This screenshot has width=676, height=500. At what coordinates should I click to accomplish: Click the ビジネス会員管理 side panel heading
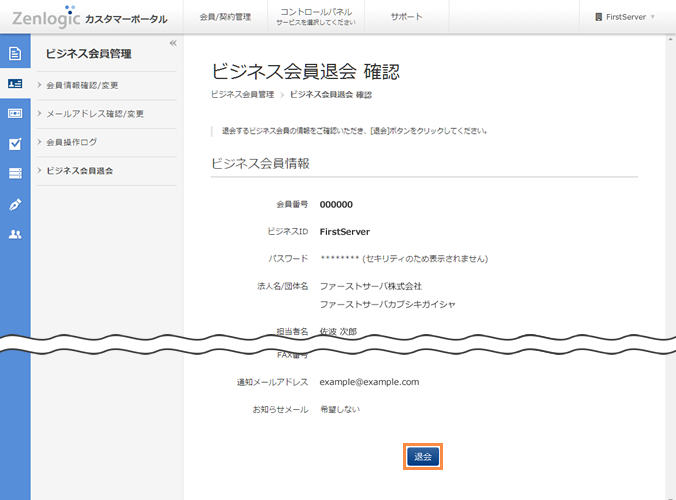tap(88, 54)
